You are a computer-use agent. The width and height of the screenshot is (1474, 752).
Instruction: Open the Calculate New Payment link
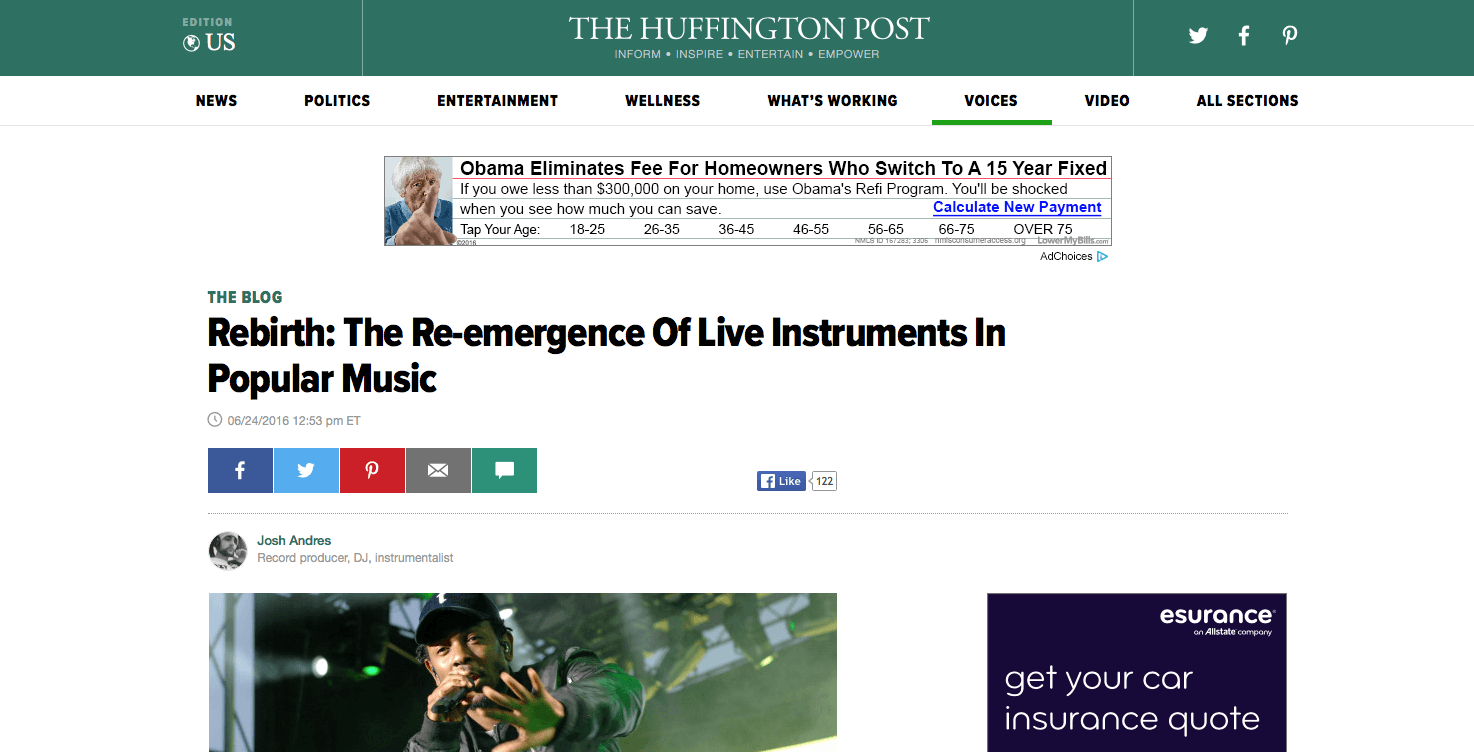coord(1017,207)
